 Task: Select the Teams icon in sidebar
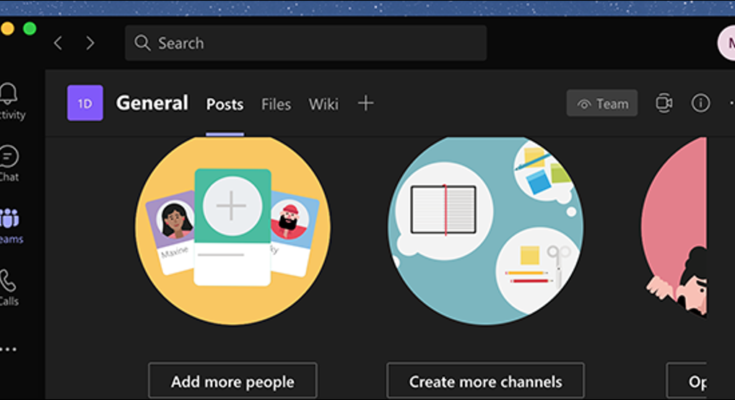pos(10,225)
